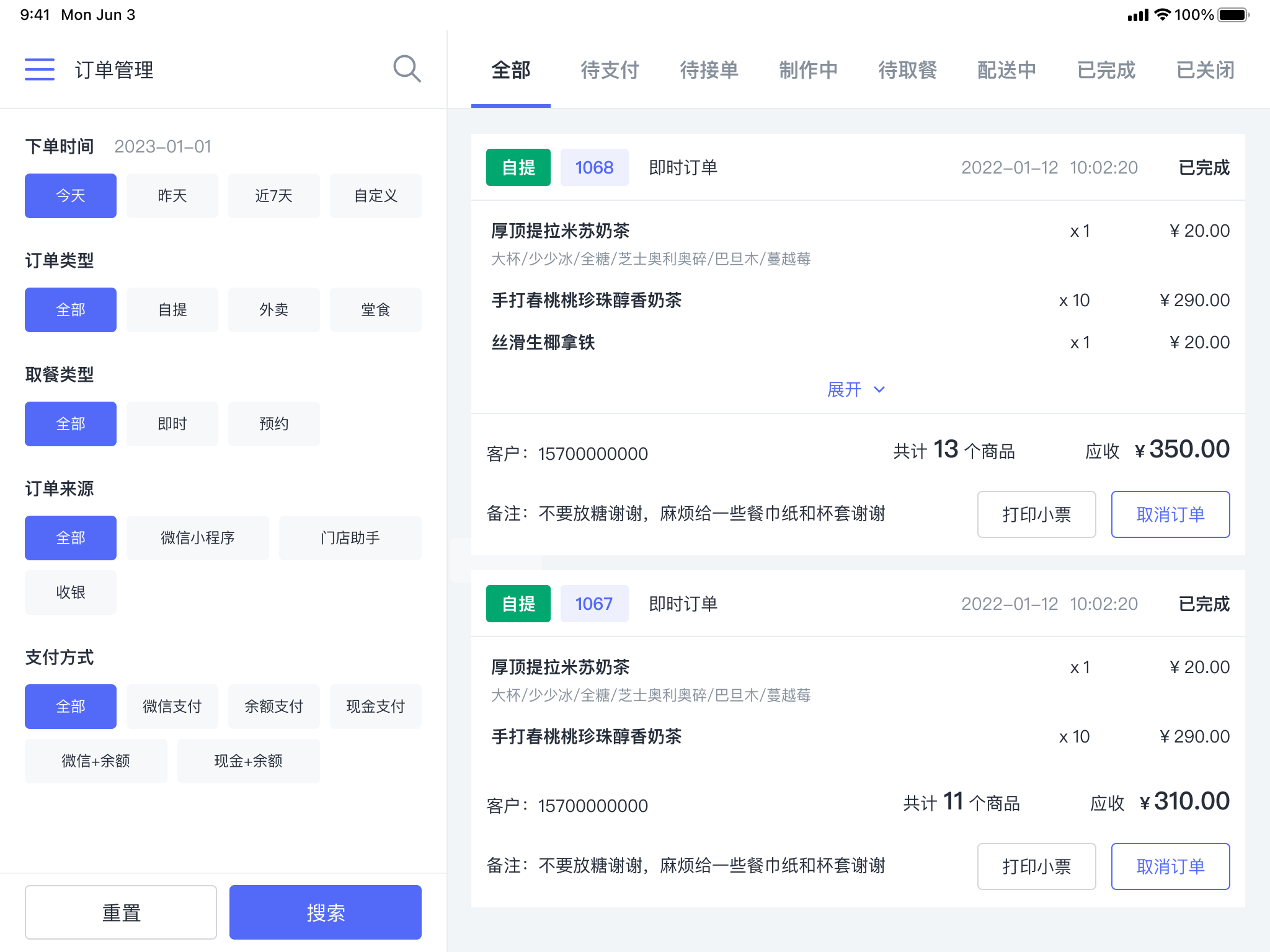Select 自提 order type filter
The width and height of the screenshot is (1270, 952).
(x=172, y=310)
